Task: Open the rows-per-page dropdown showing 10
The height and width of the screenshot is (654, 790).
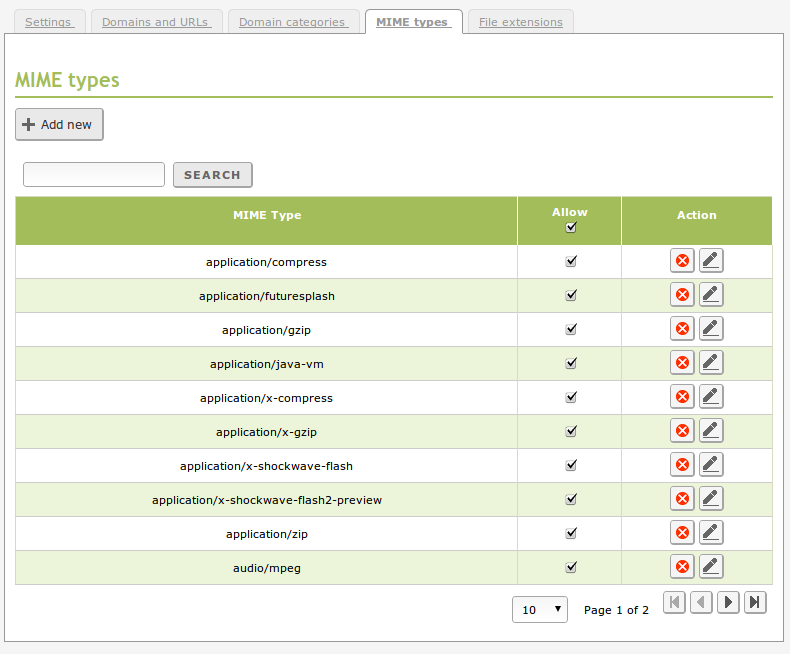Action: 540,610
